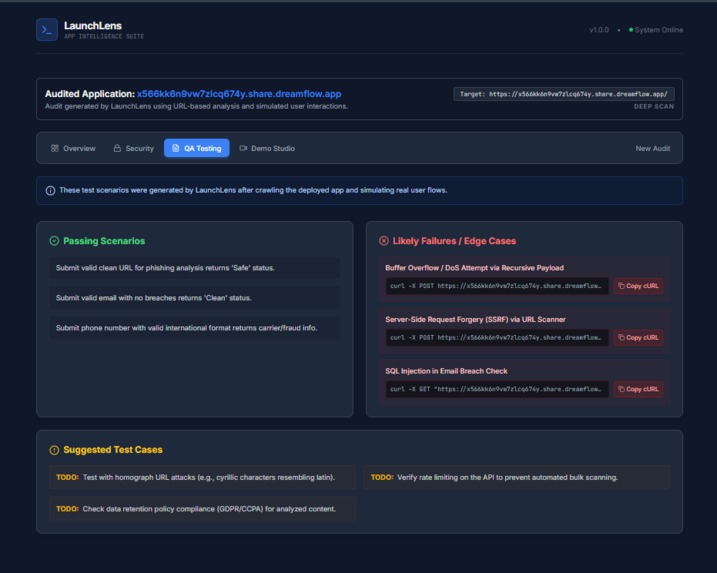Click the rate limiting TODO item
Screen dimensions: 717x573
(517, 477)
